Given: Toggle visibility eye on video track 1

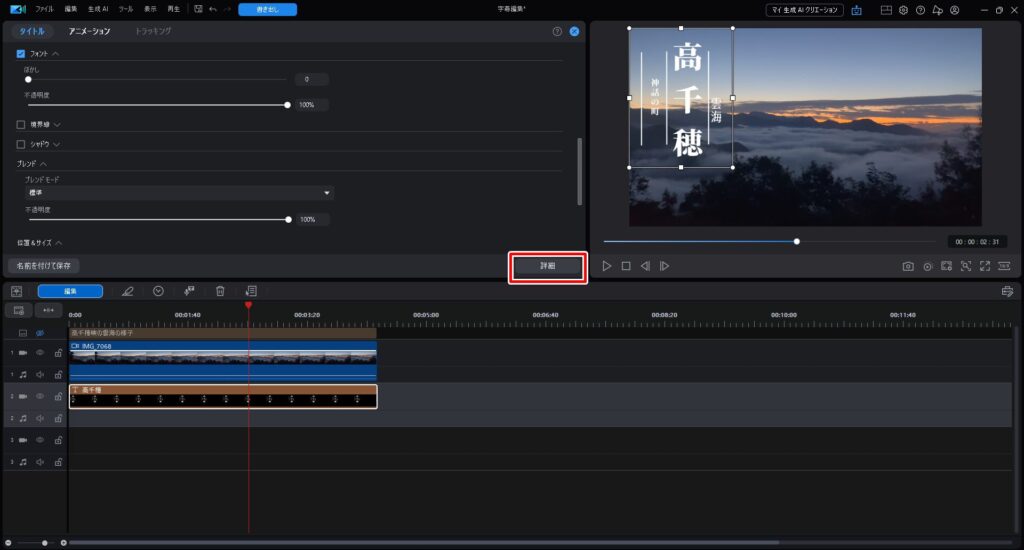Looking at the screenshot, I should [40, 352].
